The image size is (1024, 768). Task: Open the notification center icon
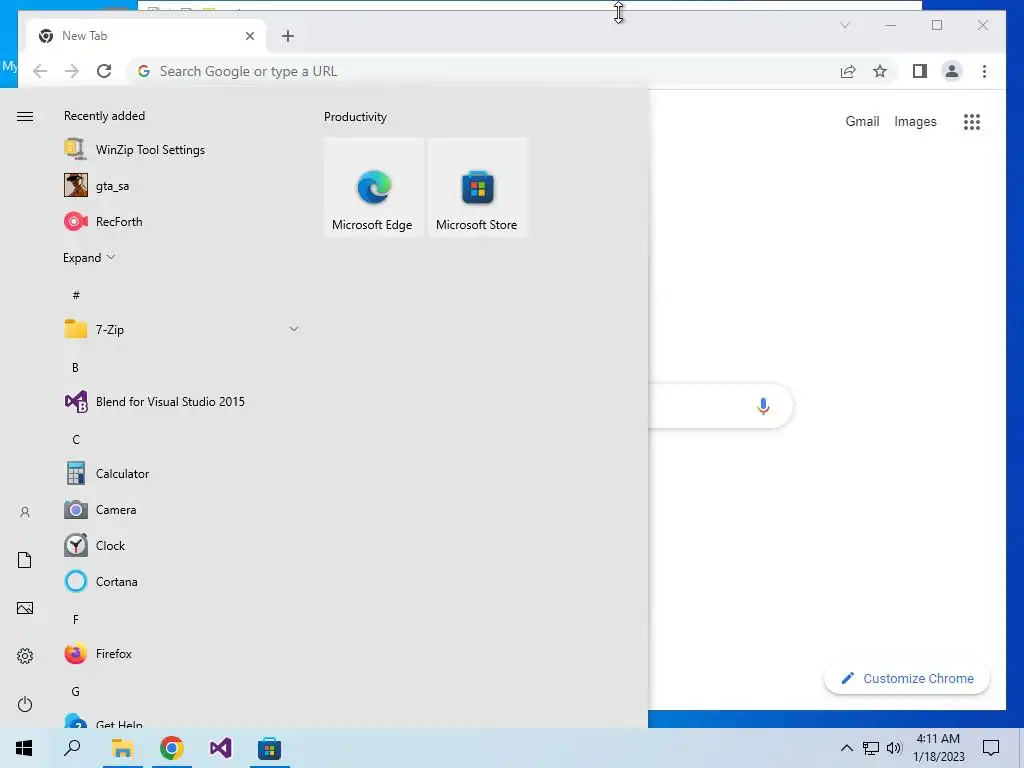click(x=991, y=748)
